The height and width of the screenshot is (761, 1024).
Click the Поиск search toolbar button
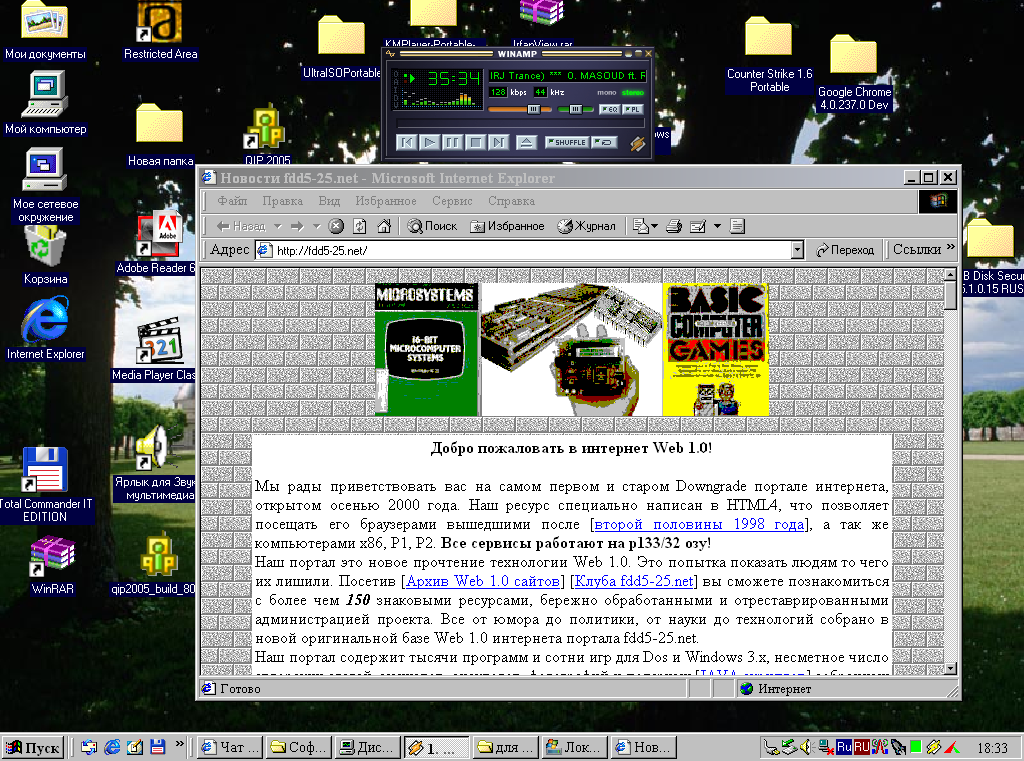pyautogui.click(x=432, y=226)
